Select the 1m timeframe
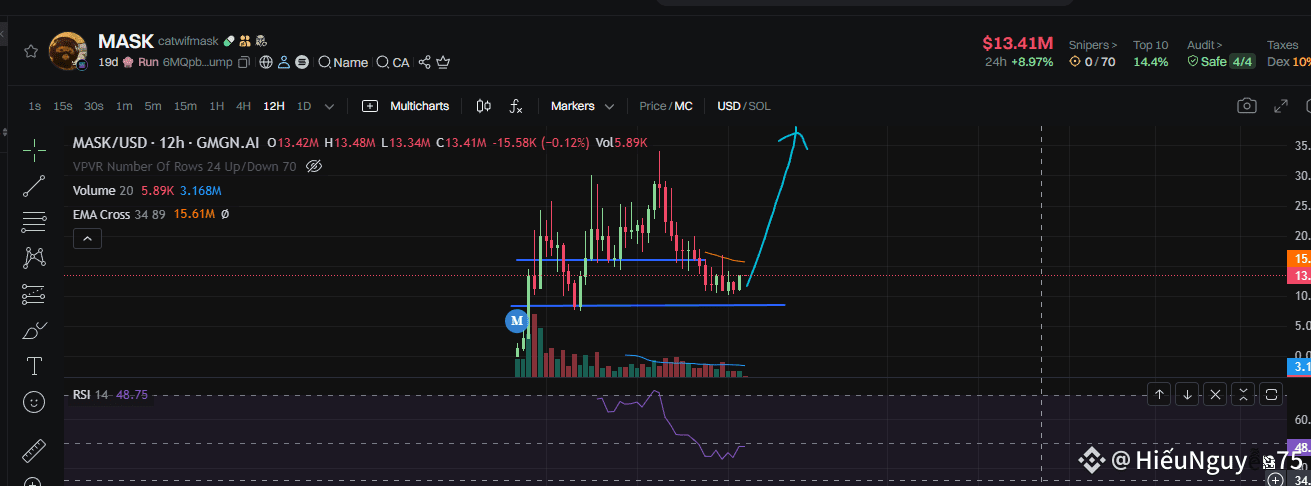This screenshot has height=486, width=1311. (124, 106)
